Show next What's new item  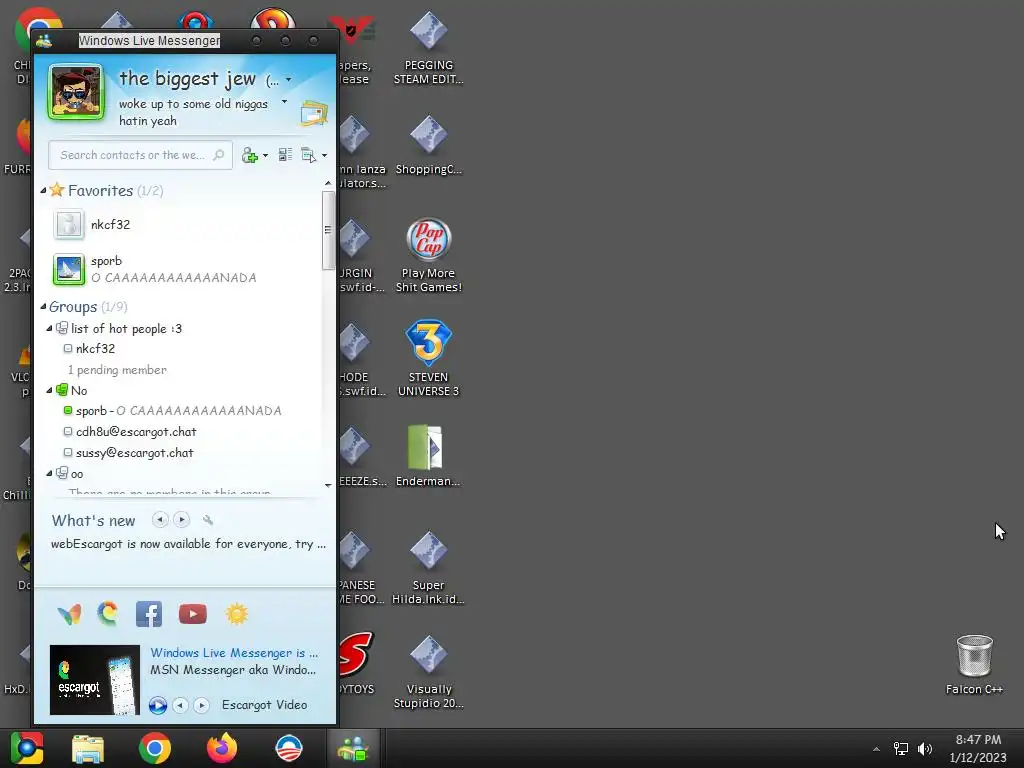(182, 520)
